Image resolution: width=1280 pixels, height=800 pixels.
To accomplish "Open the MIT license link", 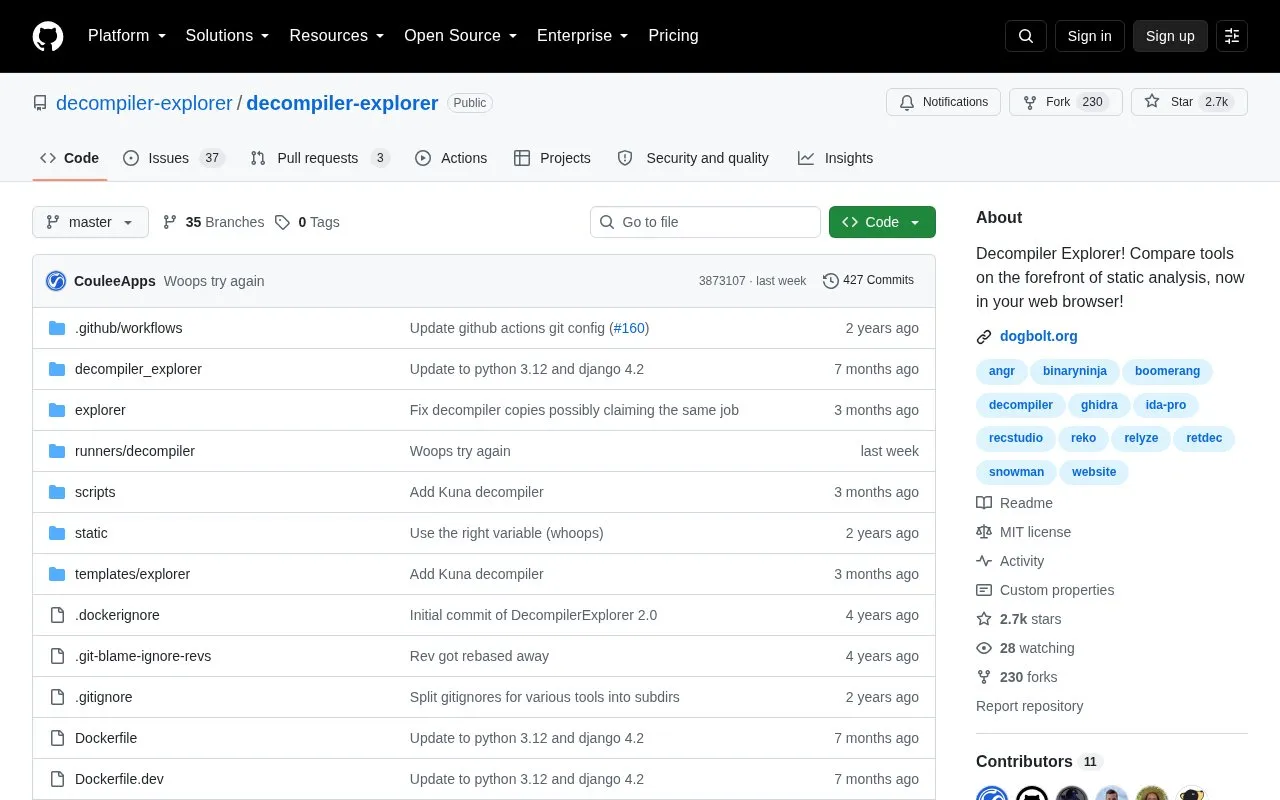I will point(1023,532).
